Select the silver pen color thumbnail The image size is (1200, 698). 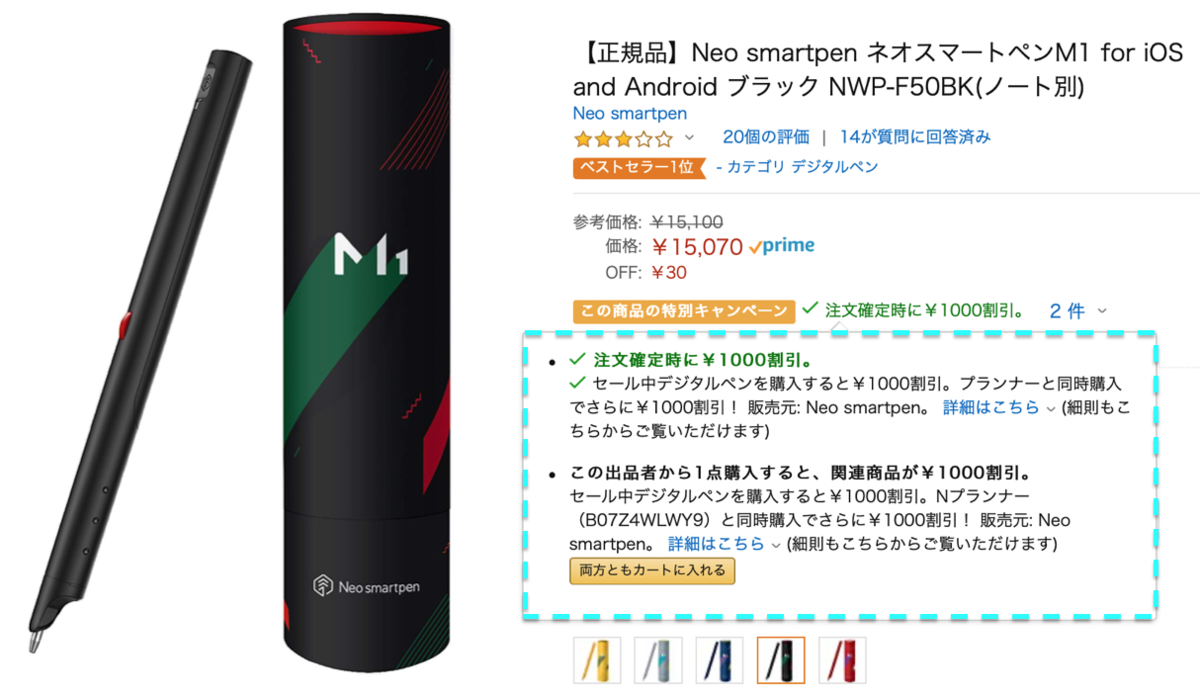(658, 661)
